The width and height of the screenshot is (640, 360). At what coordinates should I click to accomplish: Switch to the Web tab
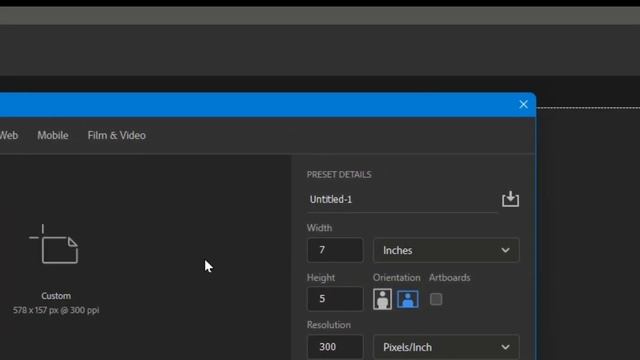pos(9,136)
